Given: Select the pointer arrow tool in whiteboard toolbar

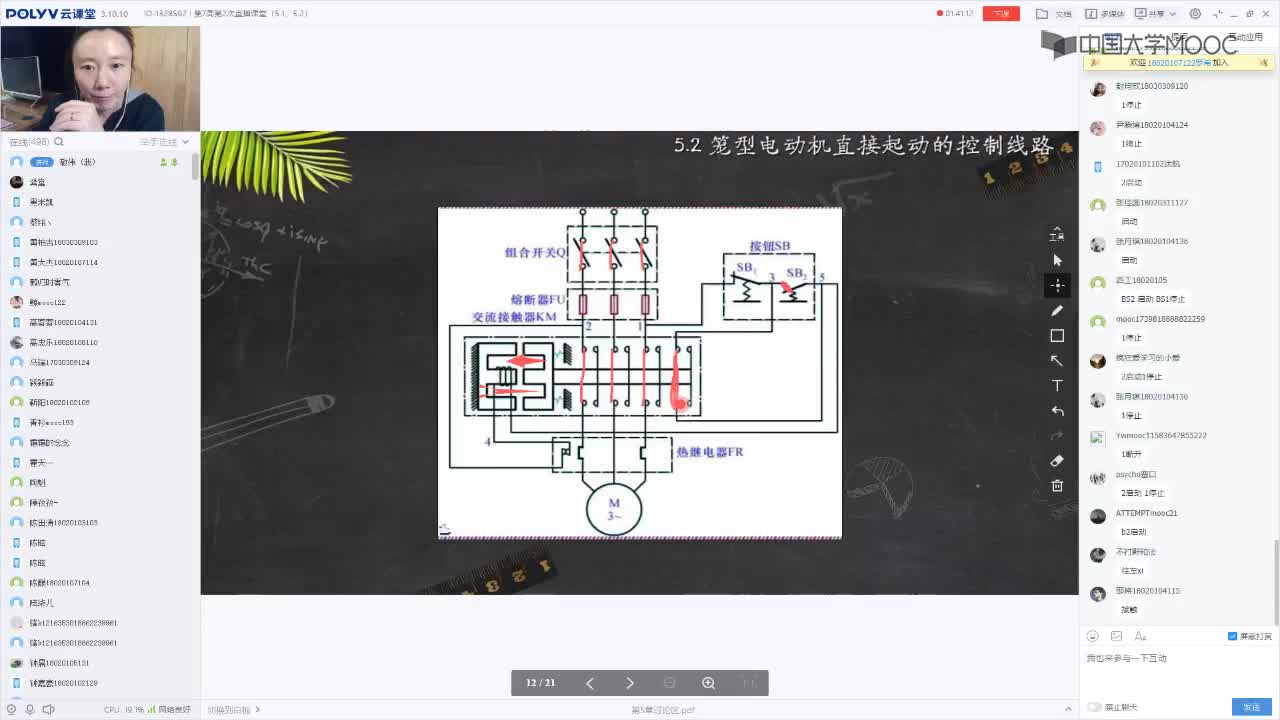Looking at the screenshot, I should tap(1057, 260).
